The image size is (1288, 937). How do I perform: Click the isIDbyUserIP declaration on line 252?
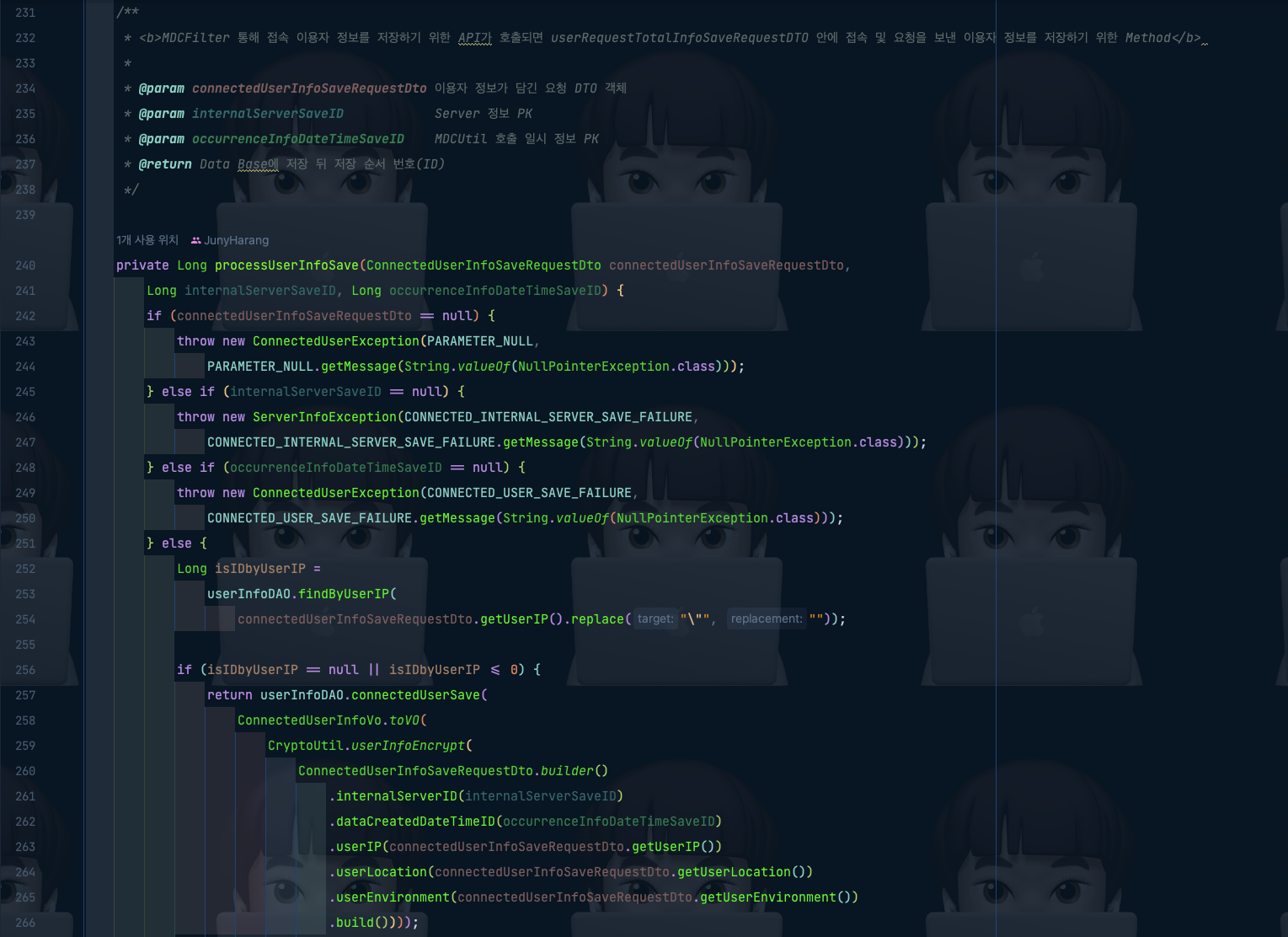260,569
